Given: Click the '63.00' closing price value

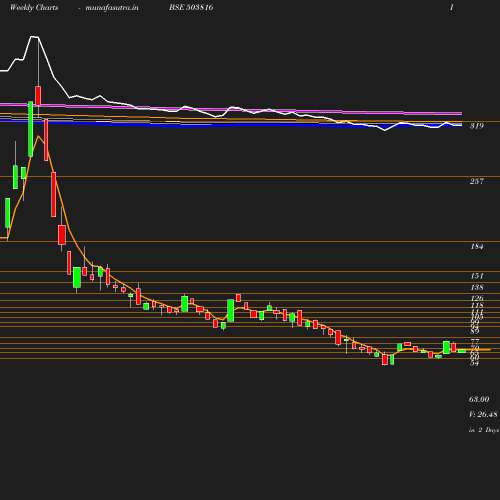Looking at the screenshot, I should (x=479, y=399).
